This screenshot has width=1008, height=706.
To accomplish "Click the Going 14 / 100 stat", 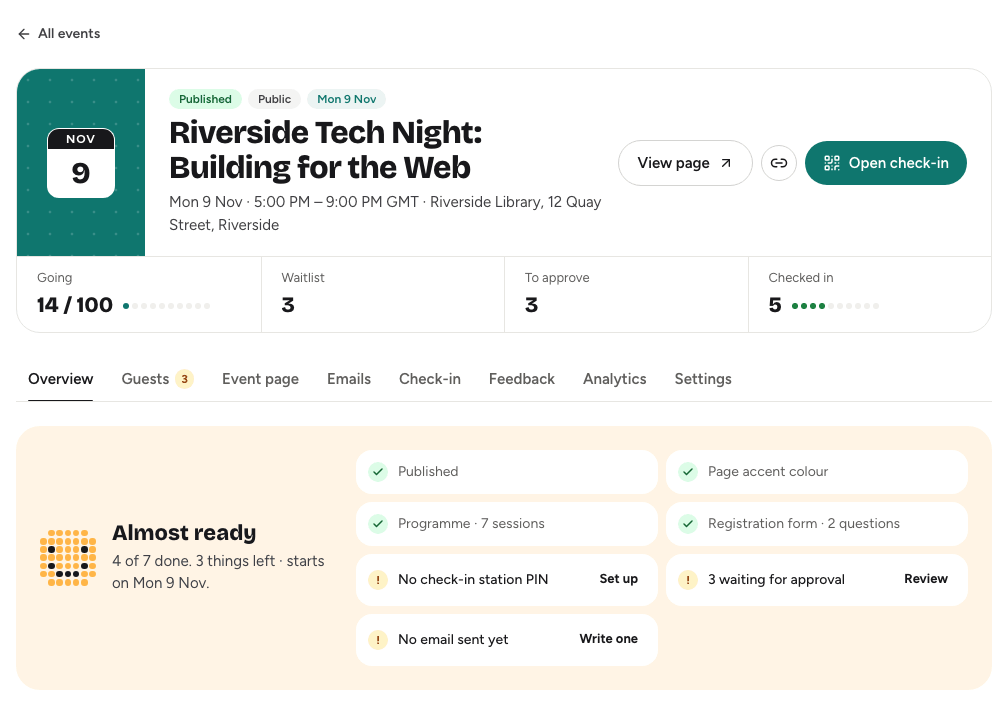I will [139, 294].
